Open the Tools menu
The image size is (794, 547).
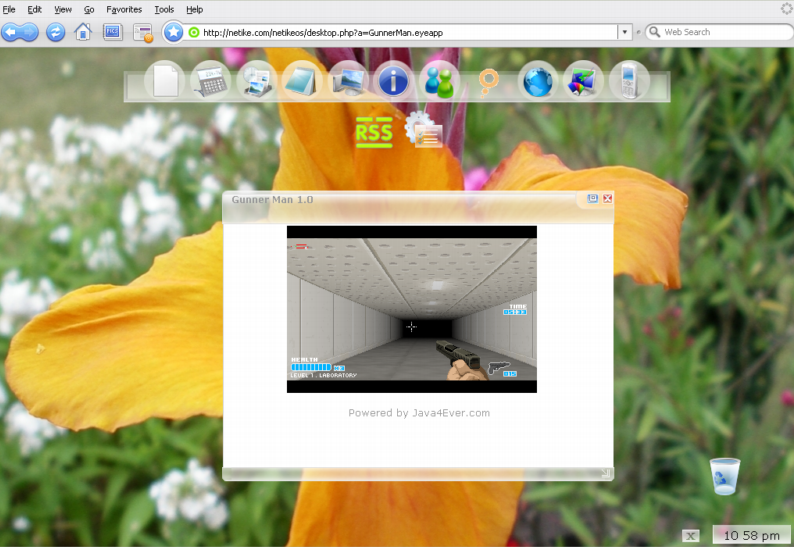coord(164,9)
